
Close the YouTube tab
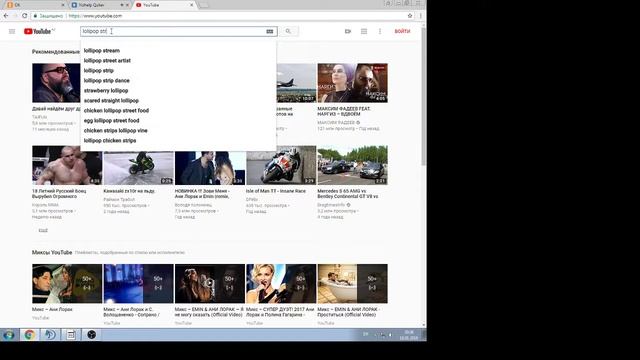(x=191, y=5)
